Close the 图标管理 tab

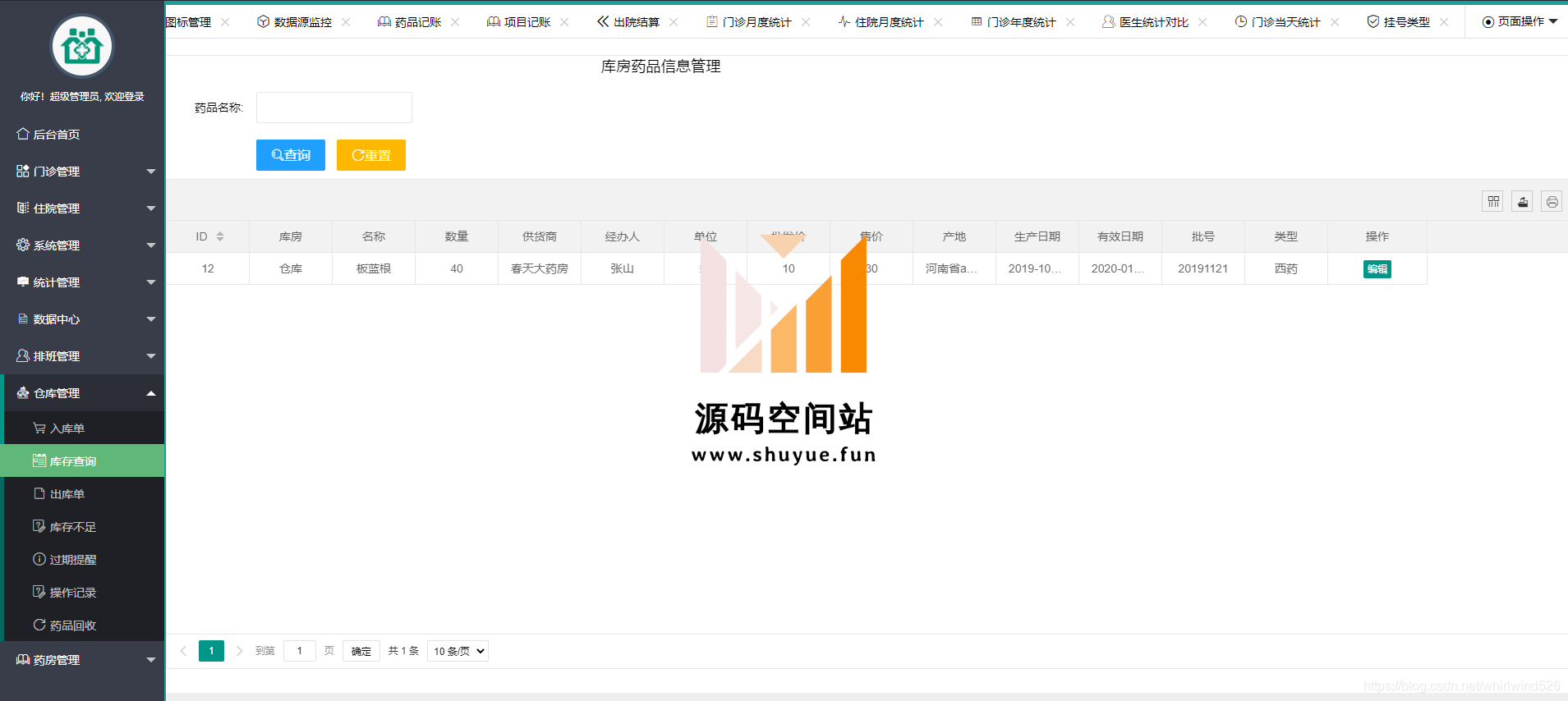[x=225, y=22]
